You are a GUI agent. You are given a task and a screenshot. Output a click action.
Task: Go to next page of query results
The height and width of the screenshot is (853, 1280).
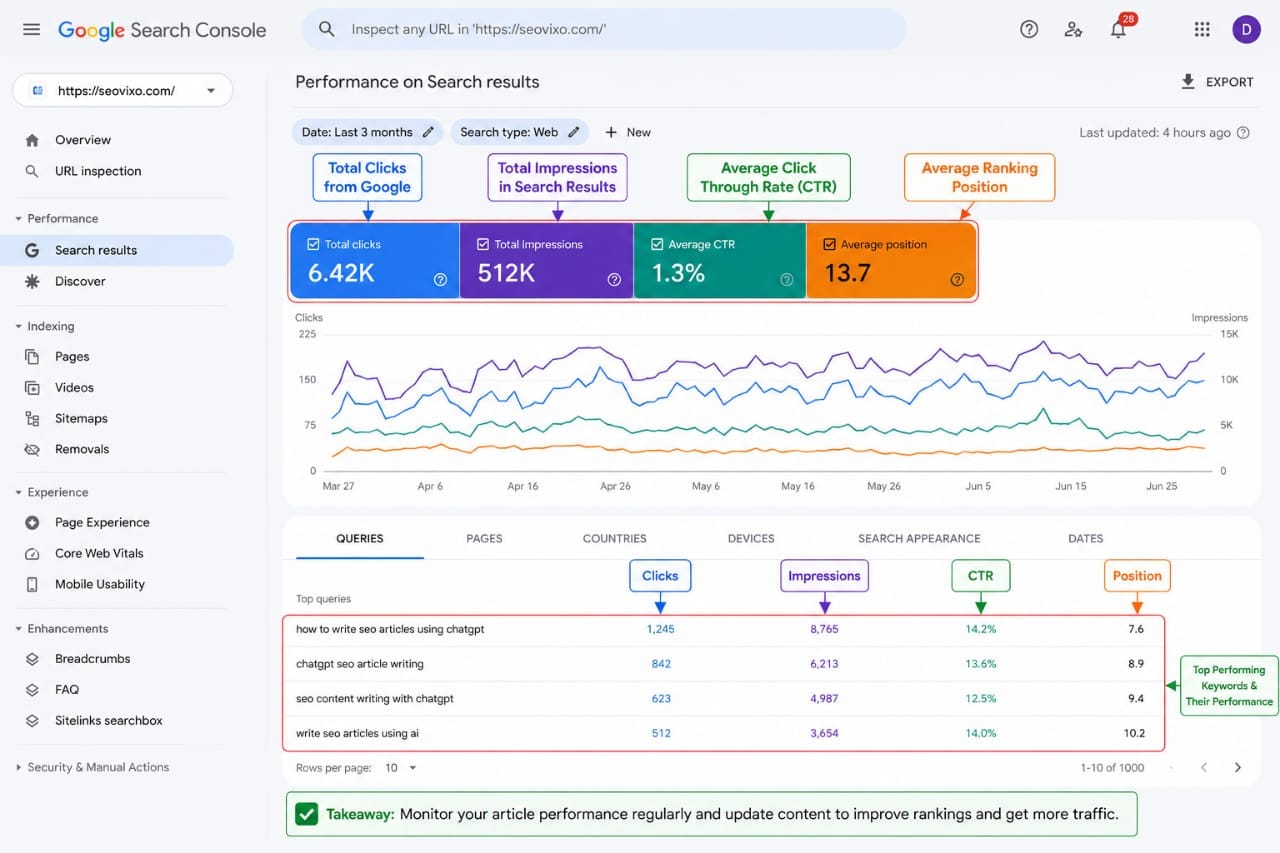click(1237, 767)
